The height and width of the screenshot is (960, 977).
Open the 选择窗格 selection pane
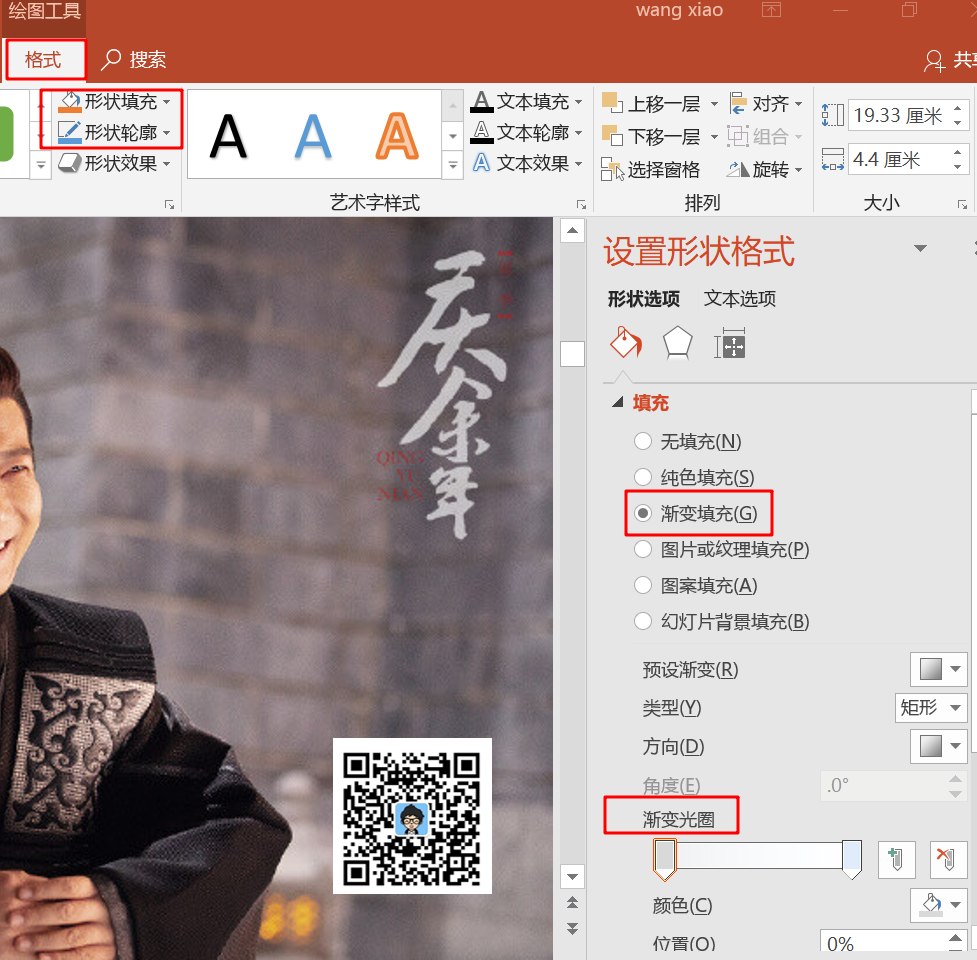click(x=651, y=169)
